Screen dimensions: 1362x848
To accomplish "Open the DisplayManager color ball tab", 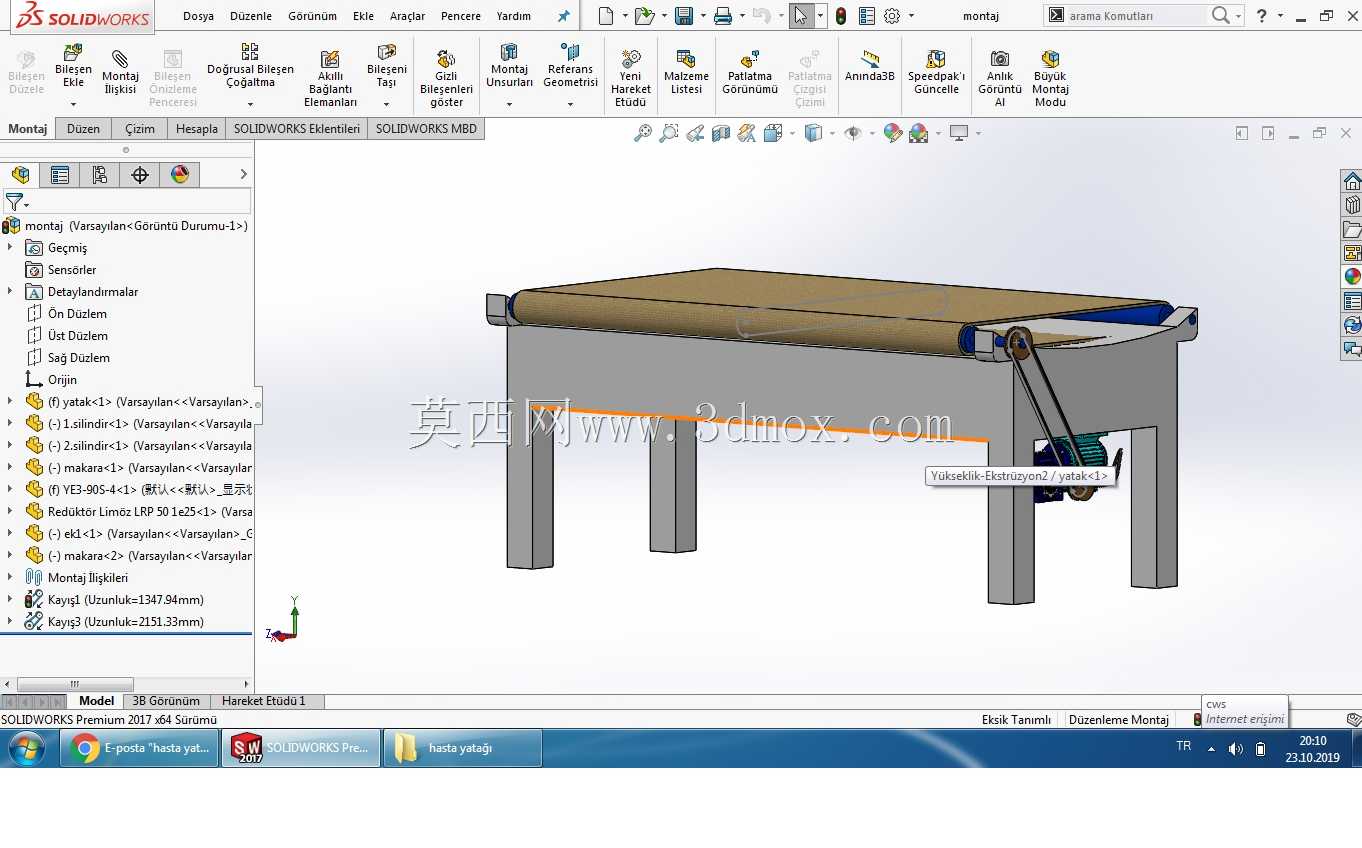I will point(180,175).
